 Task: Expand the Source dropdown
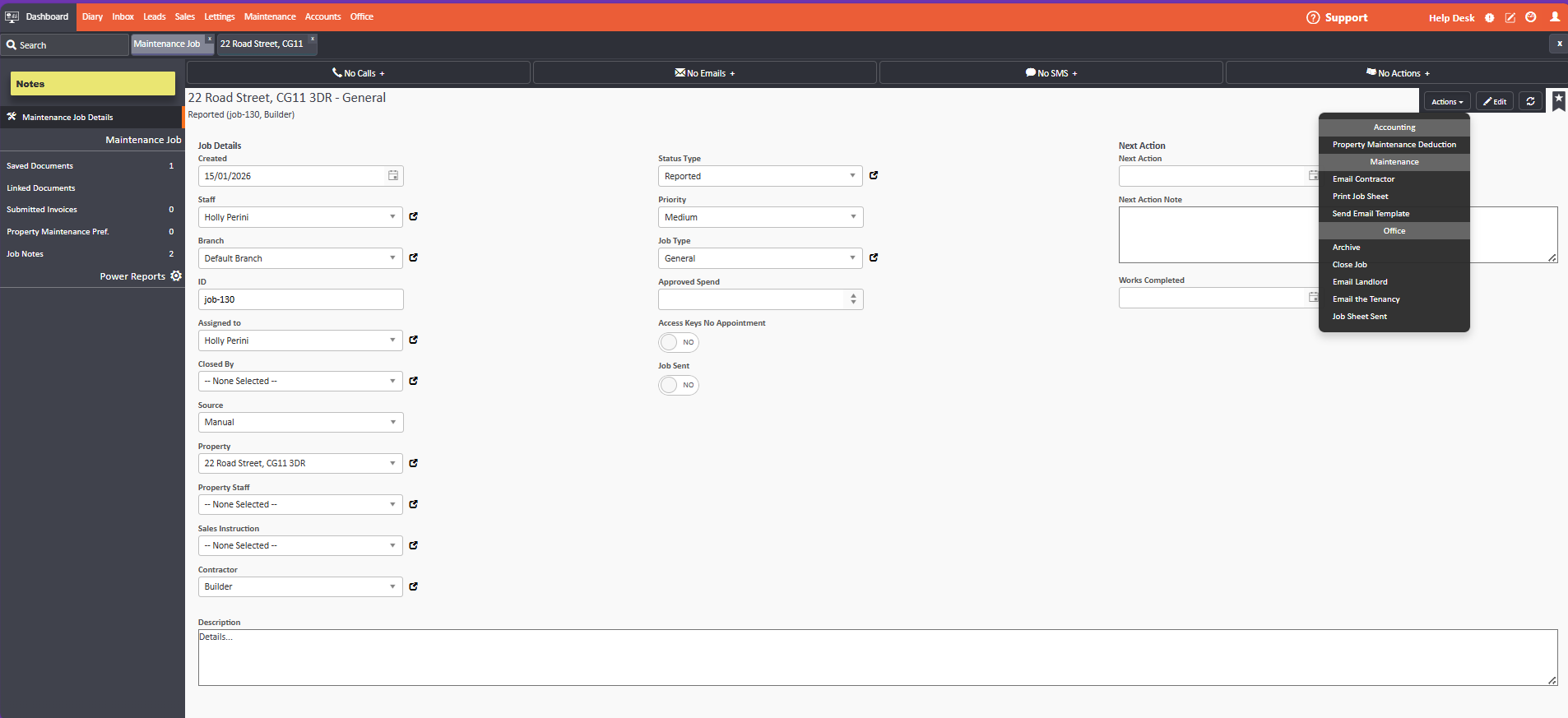pos(300,422)
